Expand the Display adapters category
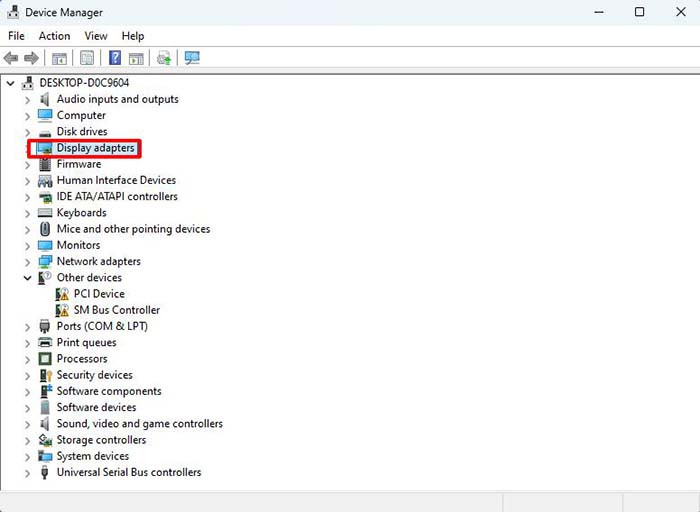The image size is (700, 512). 28,148
